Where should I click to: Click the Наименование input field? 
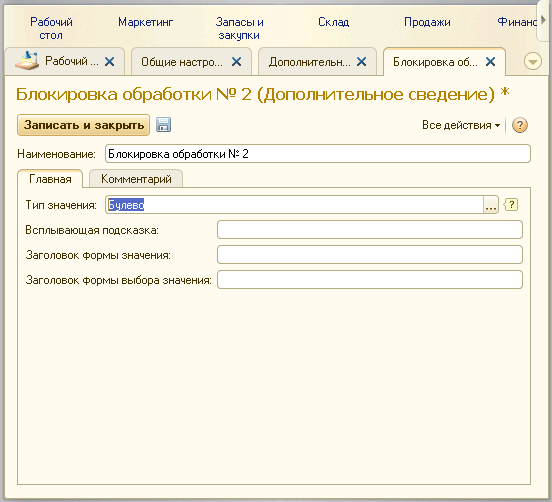318,154
